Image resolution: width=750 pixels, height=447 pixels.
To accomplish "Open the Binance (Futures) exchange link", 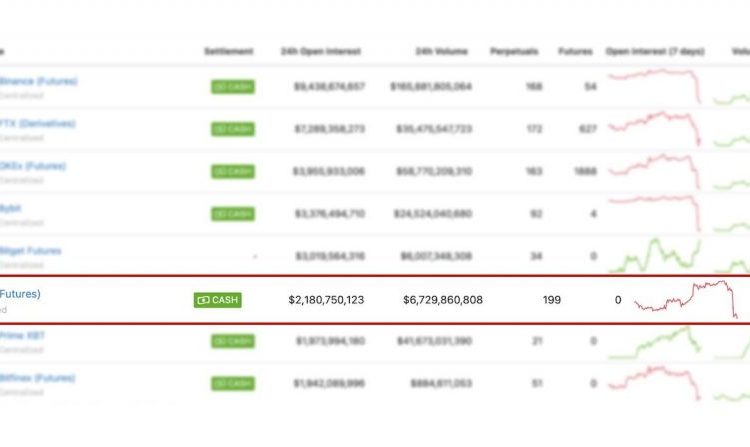I will pyautogui.click(x=38, y=81).
